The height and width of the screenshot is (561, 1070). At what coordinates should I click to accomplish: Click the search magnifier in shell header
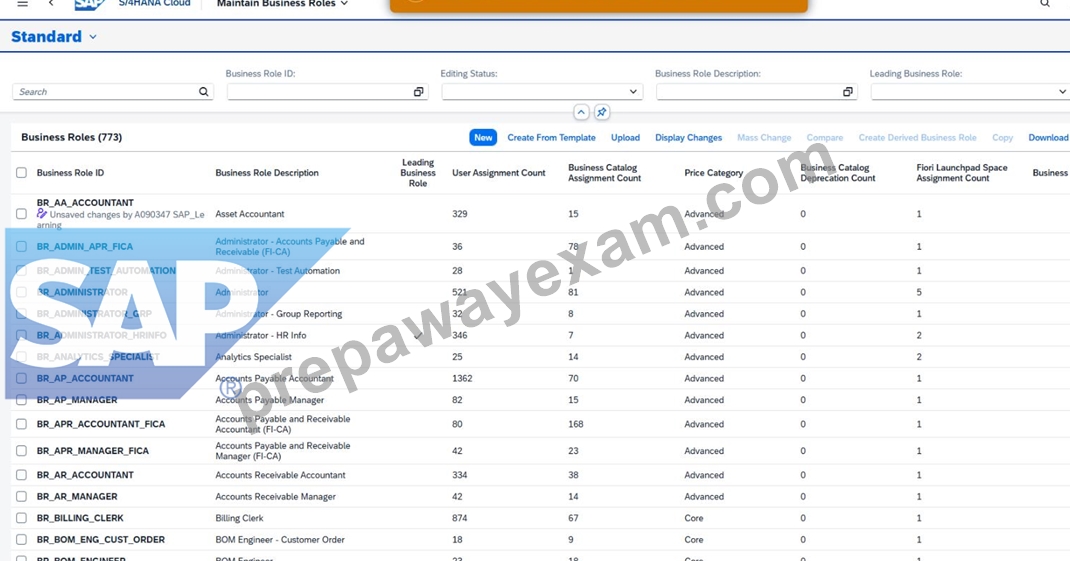click(1045, 3)
